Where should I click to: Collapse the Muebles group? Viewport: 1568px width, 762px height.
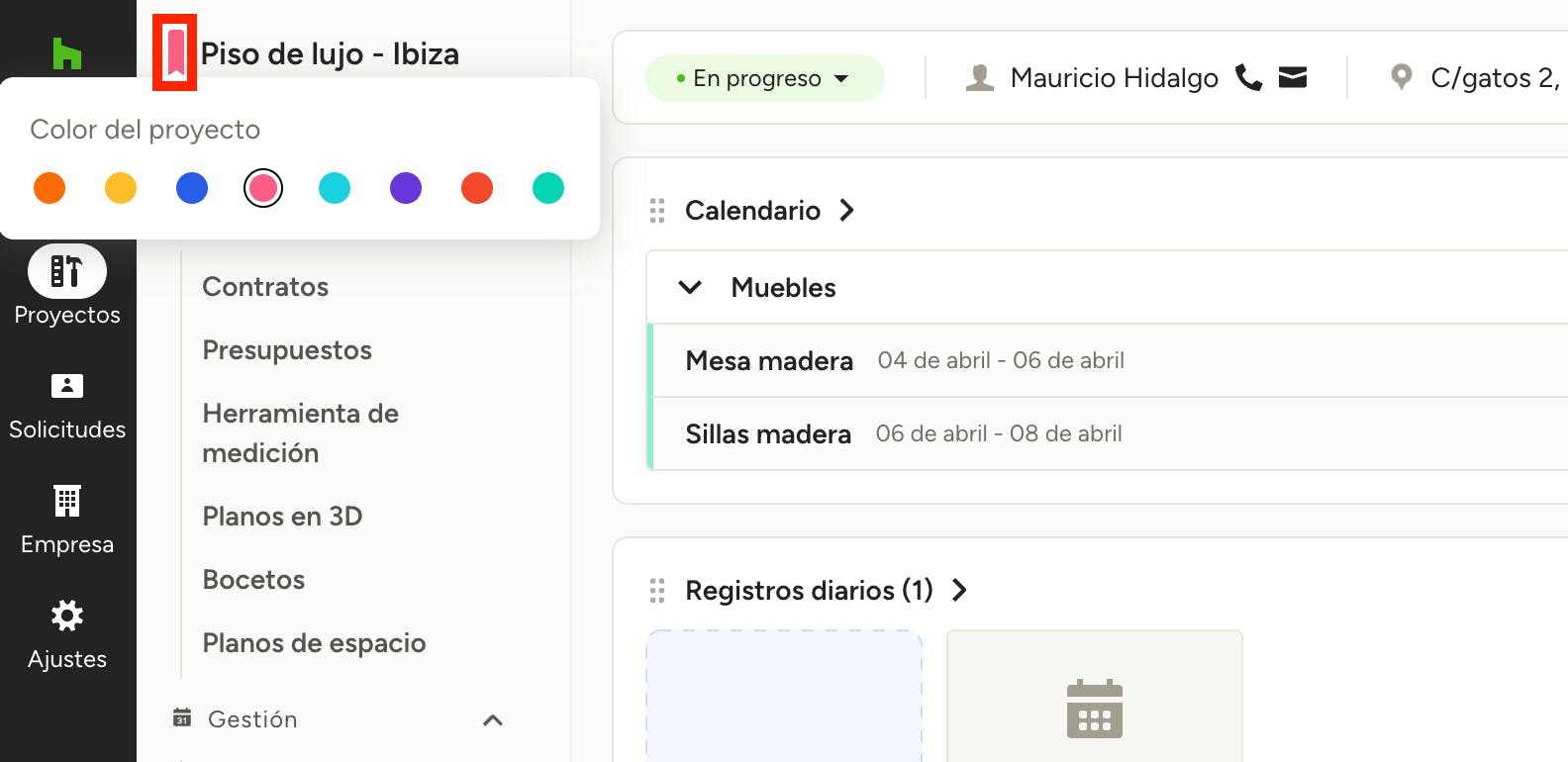(690, 287)
